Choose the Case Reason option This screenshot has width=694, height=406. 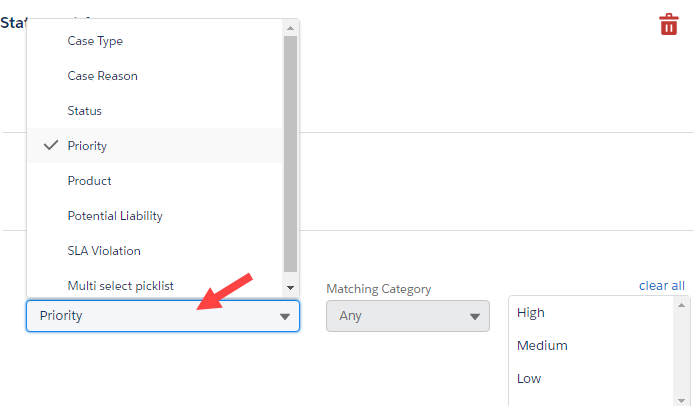pos(102,76)
